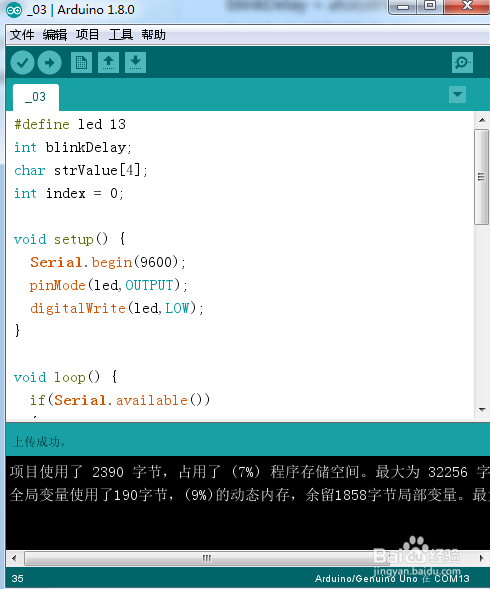Viewport: 490px width, 589px height.
Task: Click line number 35 in status bar
Action: [x=17, y=578]
